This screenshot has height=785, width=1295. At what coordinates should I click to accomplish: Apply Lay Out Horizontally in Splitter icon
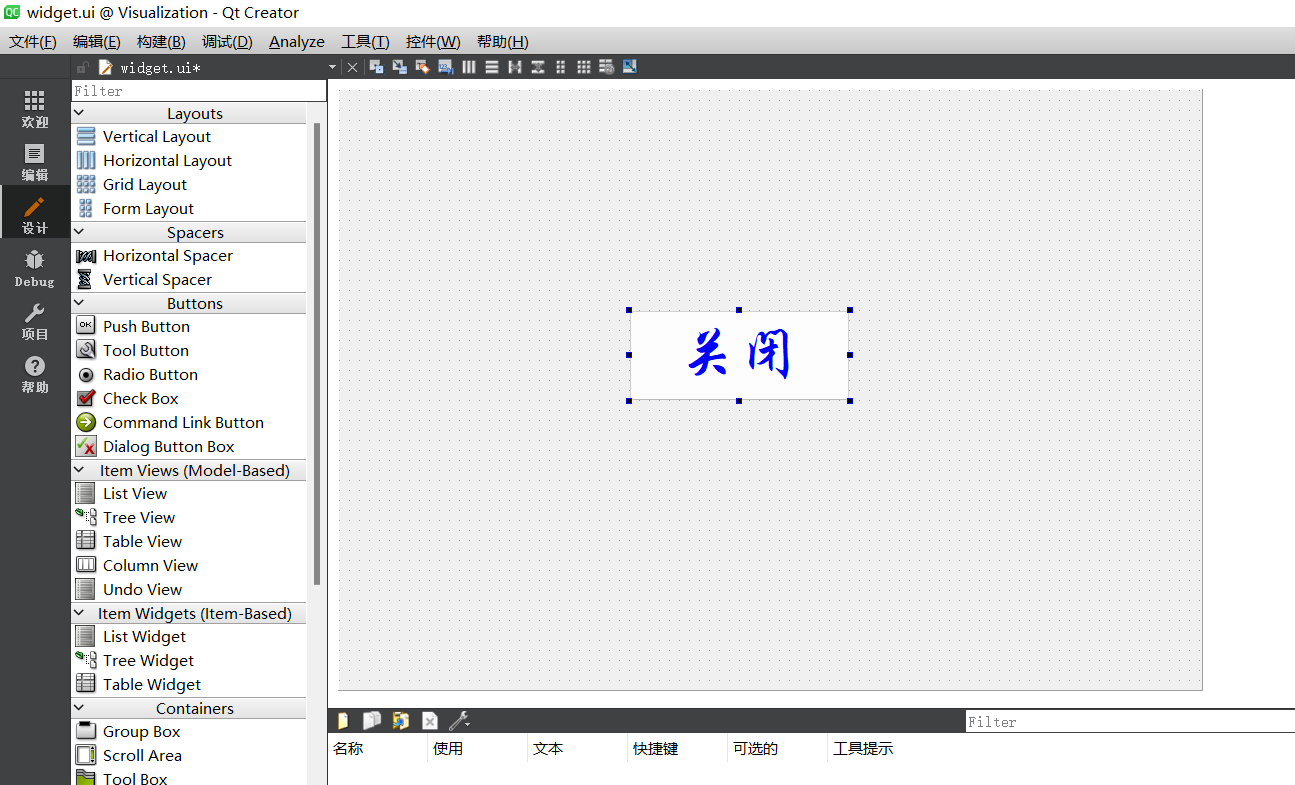point(515,67)
